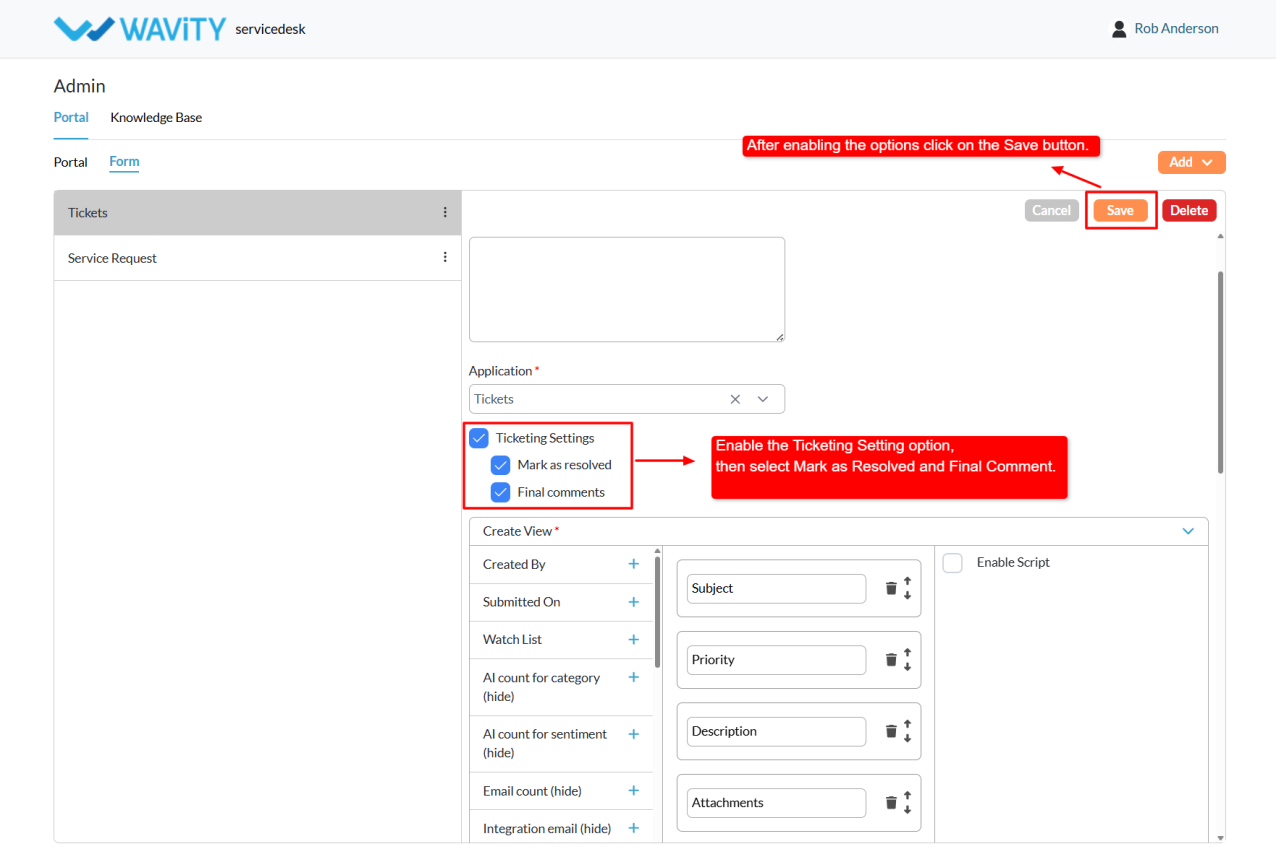
Task: Add AI count for category field
Action: point(633,677)
